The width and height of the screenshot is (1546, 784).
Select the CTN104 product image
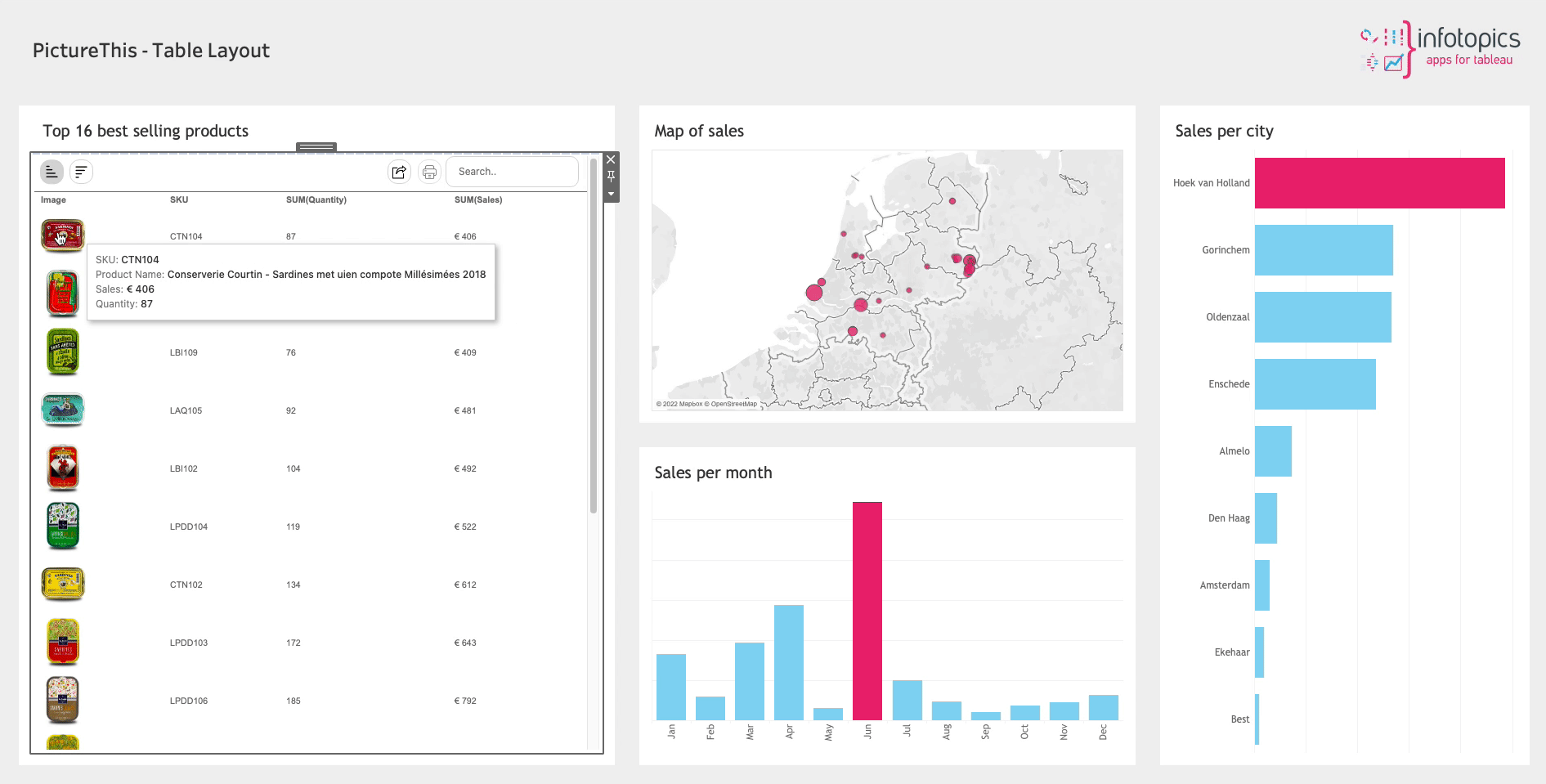[63, 235]
